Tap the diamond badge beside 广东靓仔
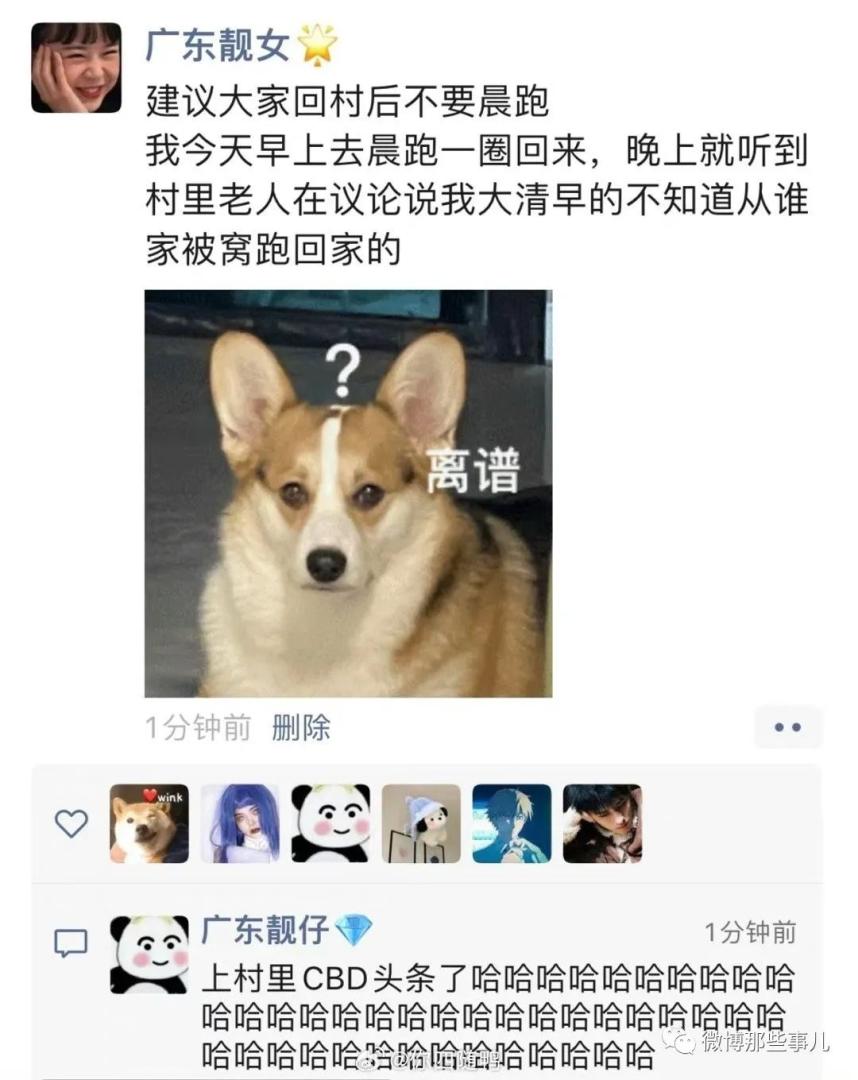The width and height of the screenshot is (858, 1080). (354, 930)
